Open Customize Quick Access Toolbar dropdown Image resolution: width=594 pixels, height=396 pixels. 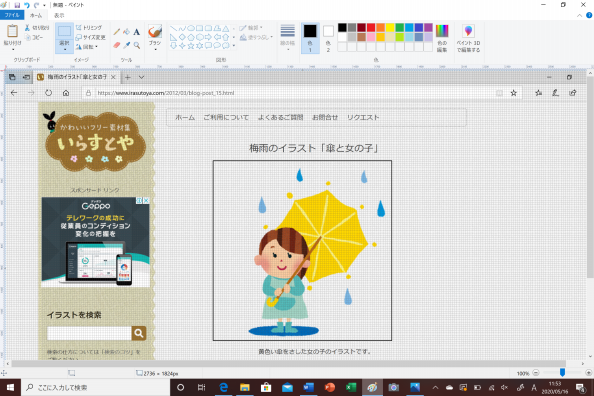[44, 5]
